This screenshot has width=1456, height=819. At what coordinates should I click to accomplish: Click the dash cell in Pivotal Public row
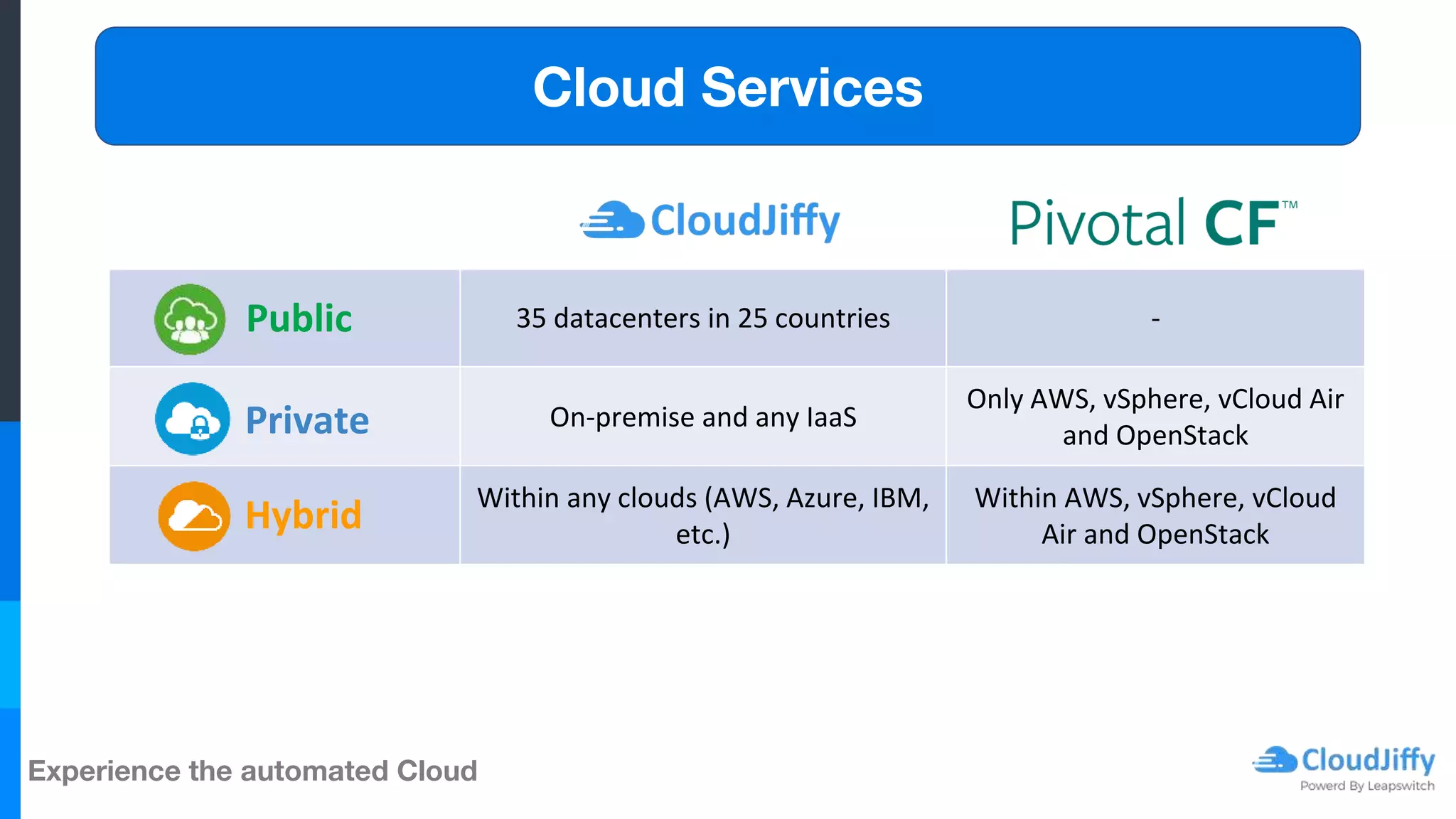[x=1155, y=319]
